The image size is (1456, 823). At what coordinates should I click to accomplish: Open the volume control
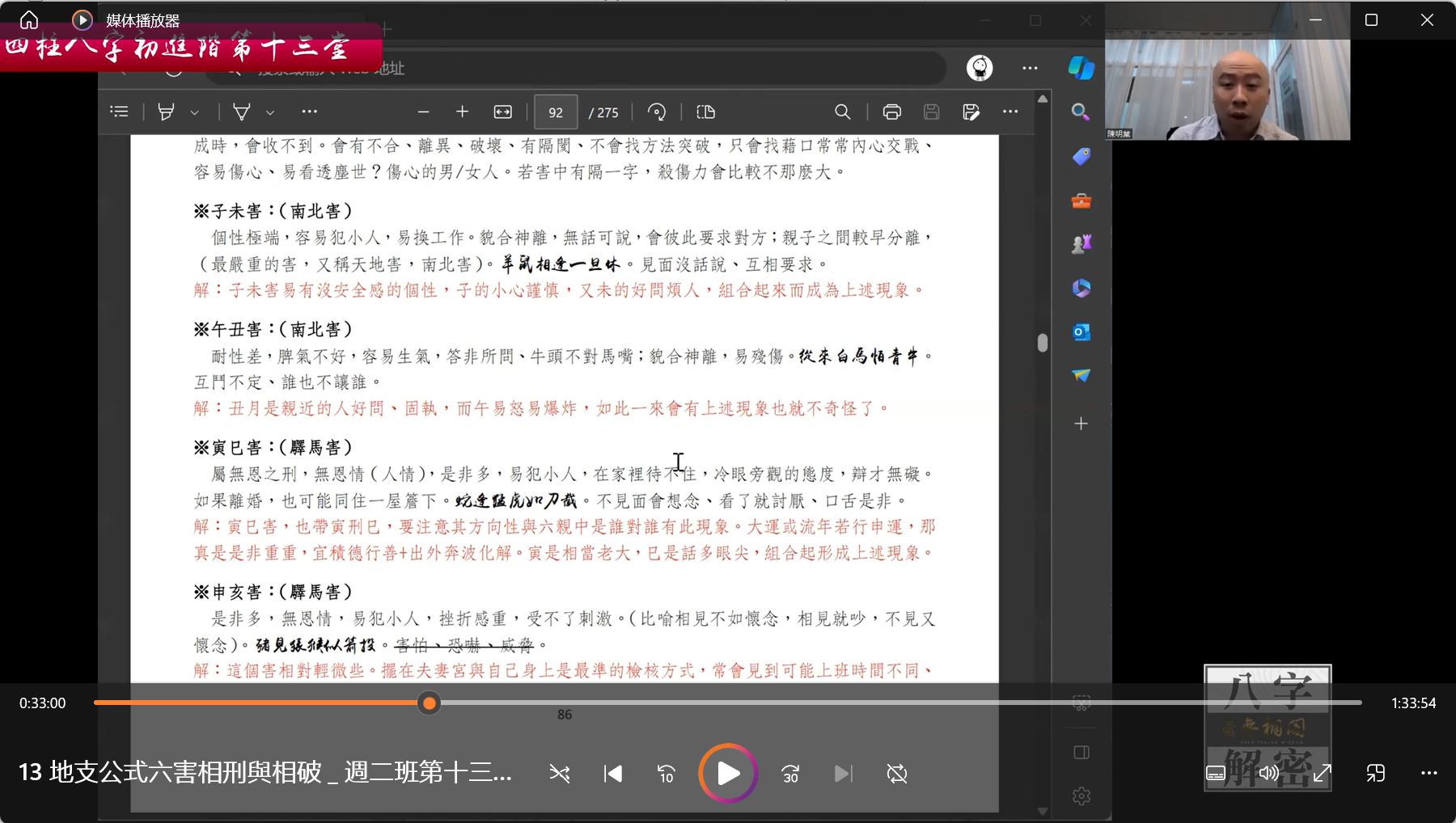(x=1269, y=774)
